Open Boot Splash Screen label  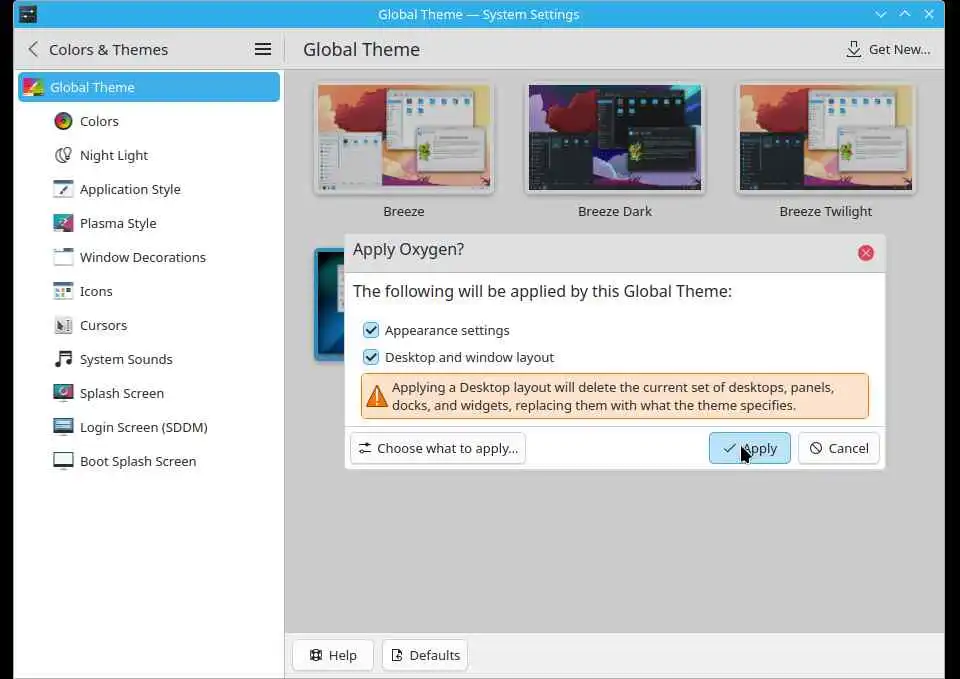[x=138, y=461]
